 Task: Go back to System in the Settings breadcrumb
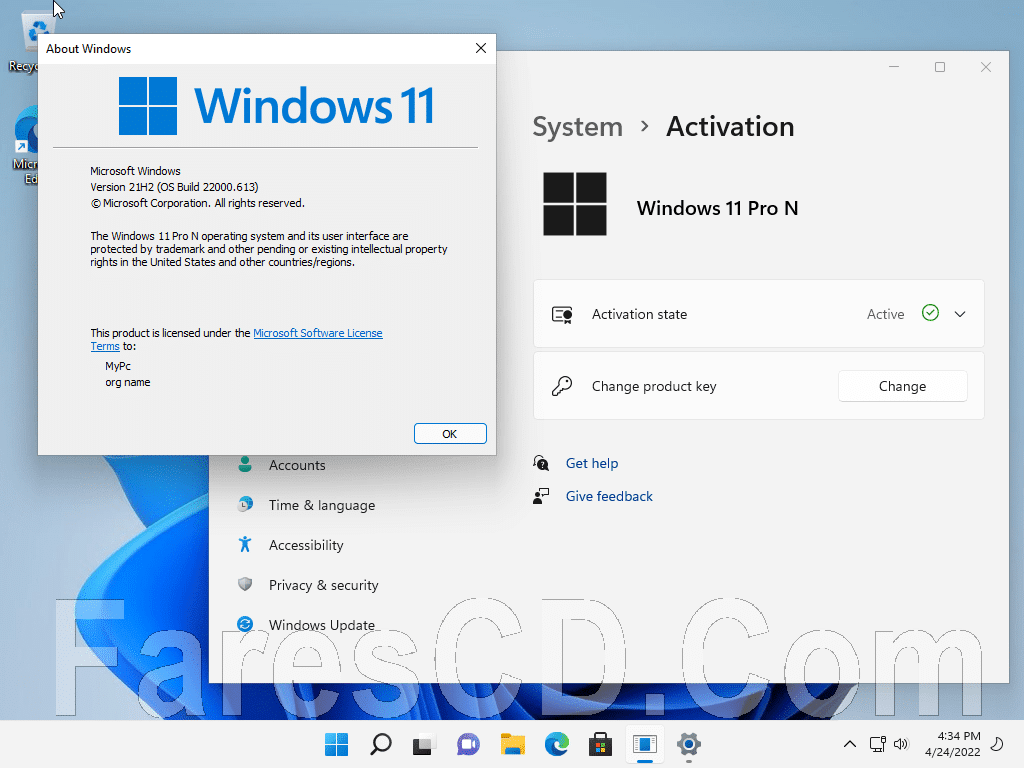577,127
